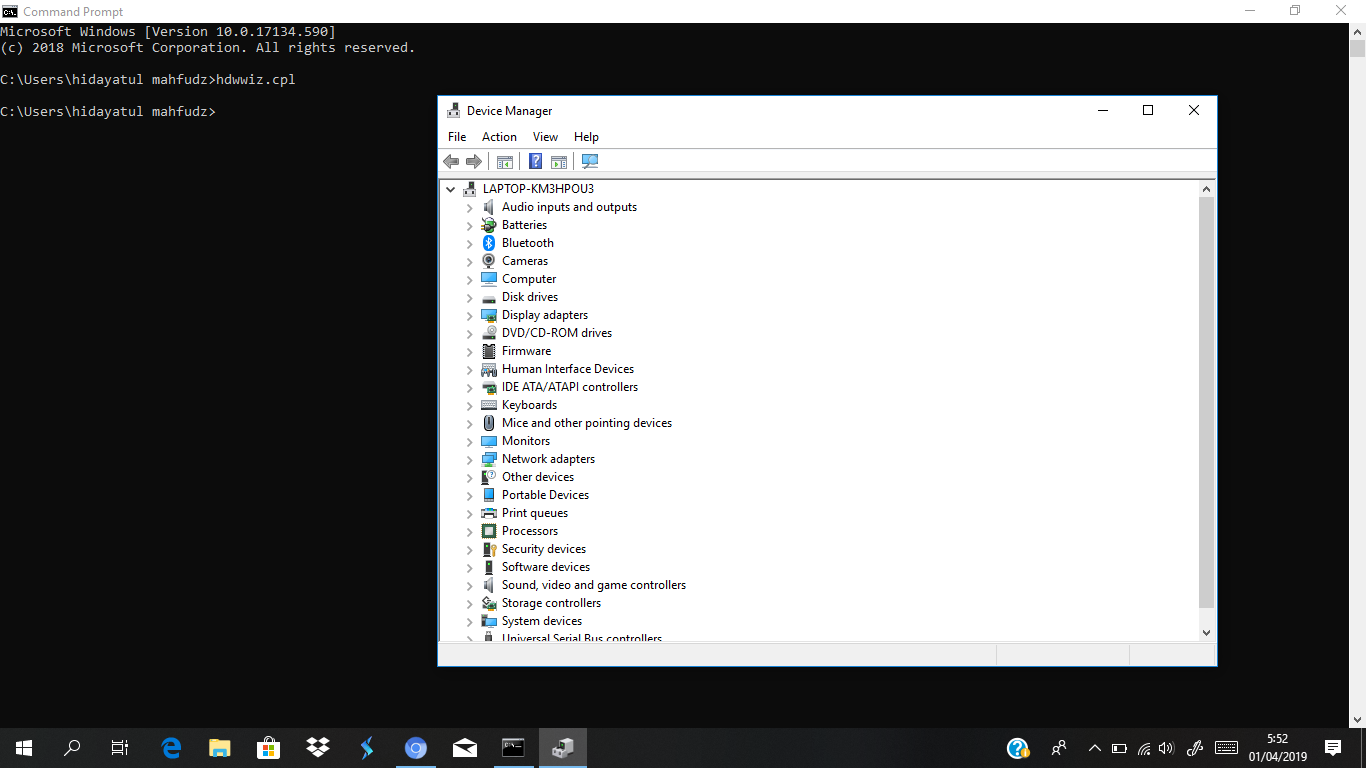Expand Audio inputs and outputs
This screenshot has height=768, width=1366.
point(470,208)
